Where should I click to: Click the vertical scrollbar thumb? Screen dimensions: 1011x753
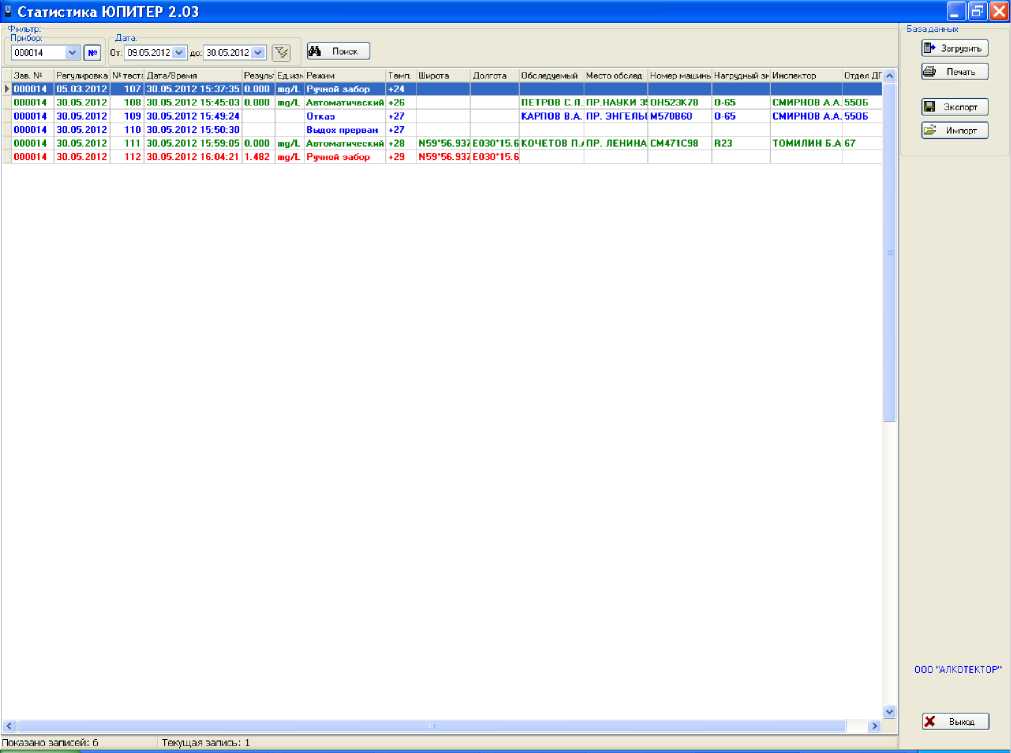(890, 252)
